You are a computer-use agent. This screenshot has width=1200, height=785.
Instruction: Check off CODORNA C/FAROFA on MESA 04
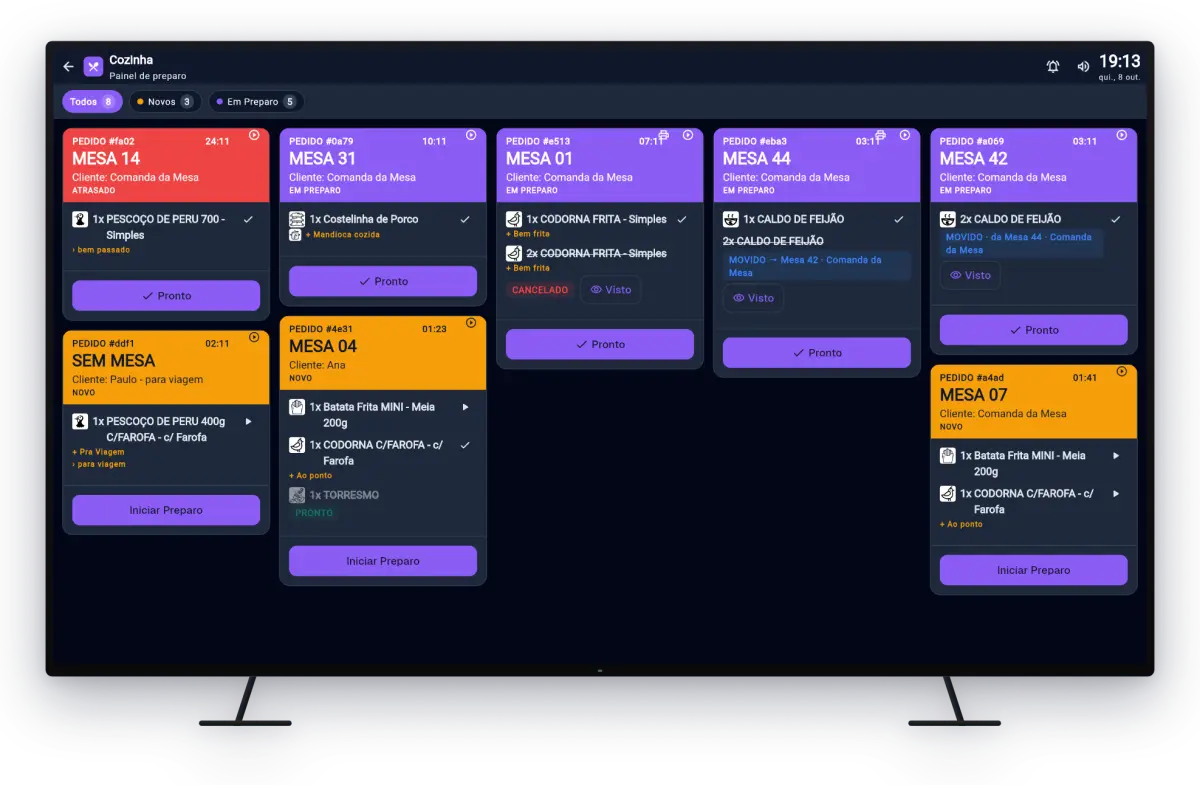465,445
